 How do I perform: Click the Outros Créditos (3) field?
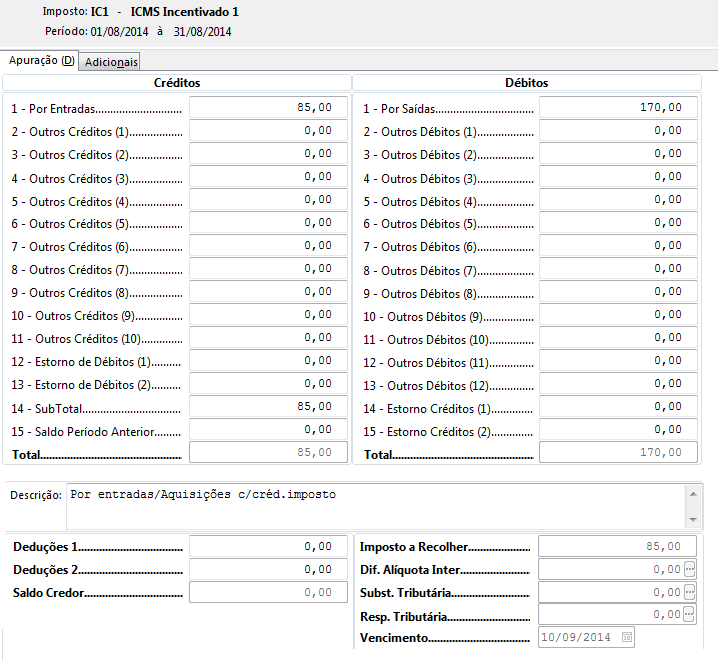(268, 177)
